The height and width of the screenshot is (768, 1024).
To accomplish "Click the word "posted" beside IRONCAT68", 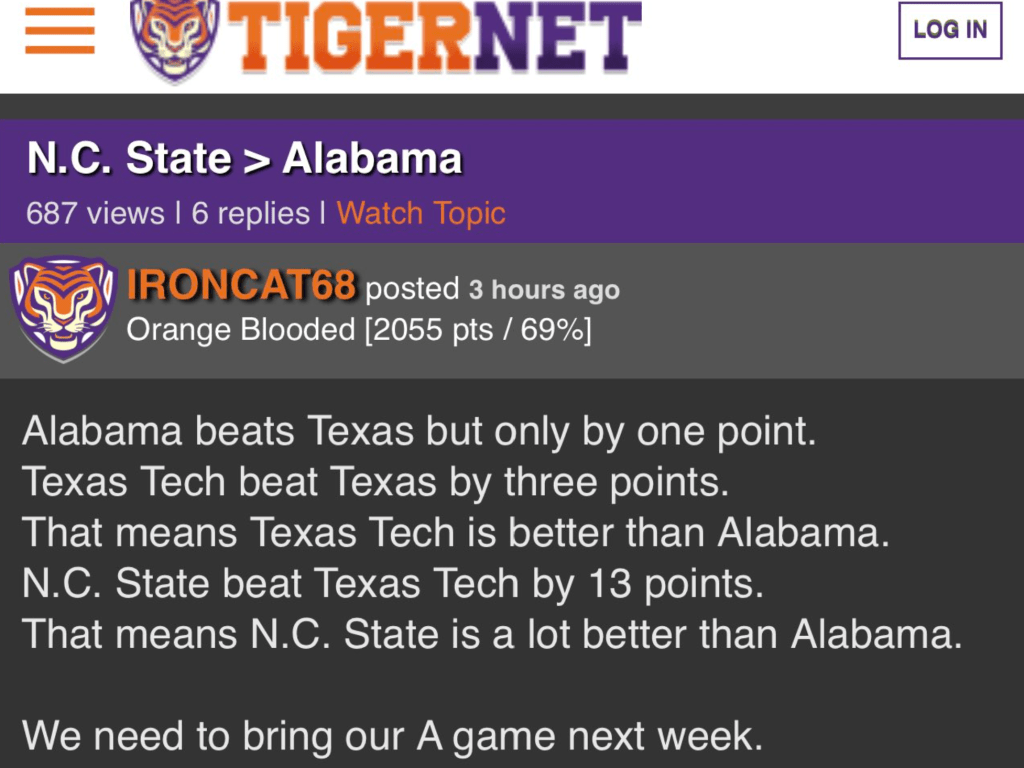I will [x=412, y=289].
